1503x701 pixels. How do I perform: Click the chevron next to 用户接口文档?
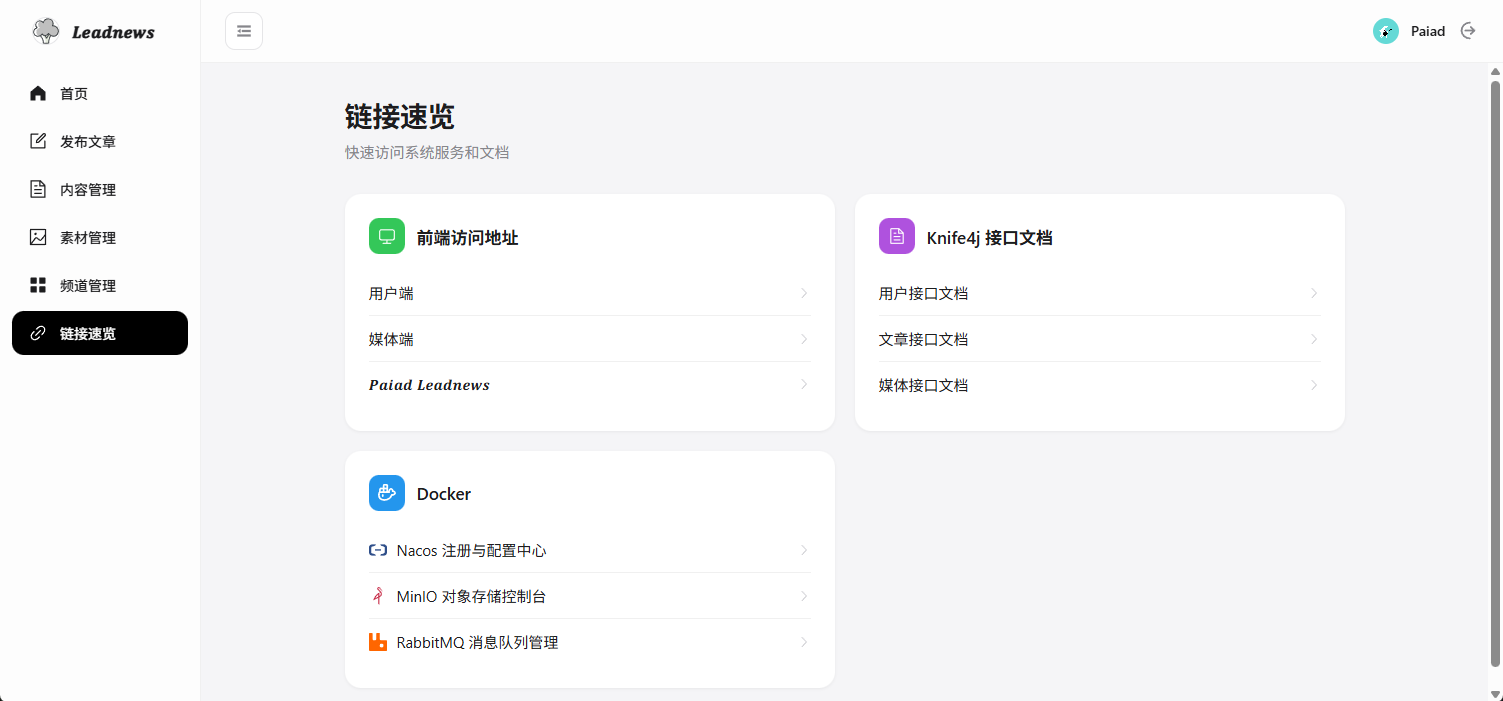click(1314, 294)
